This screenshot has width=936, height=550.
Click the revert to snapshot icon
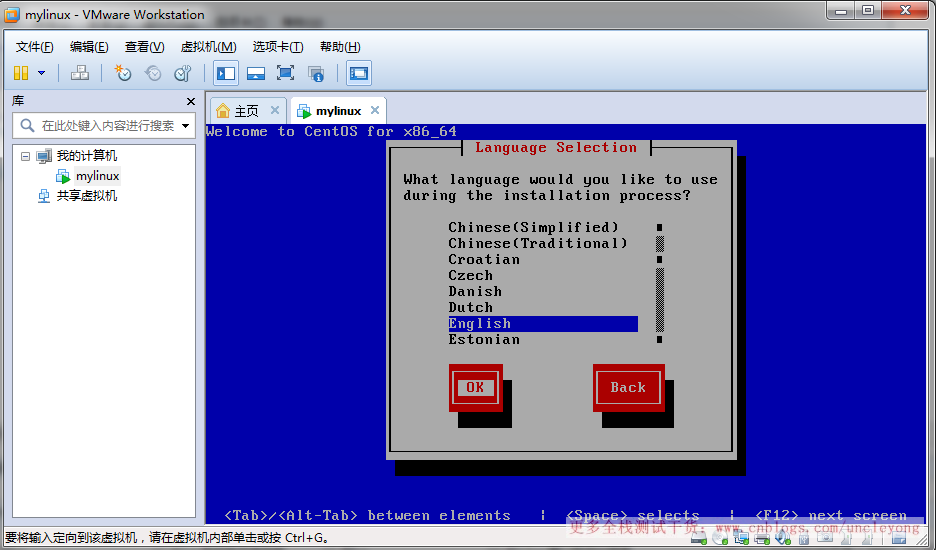153,73
